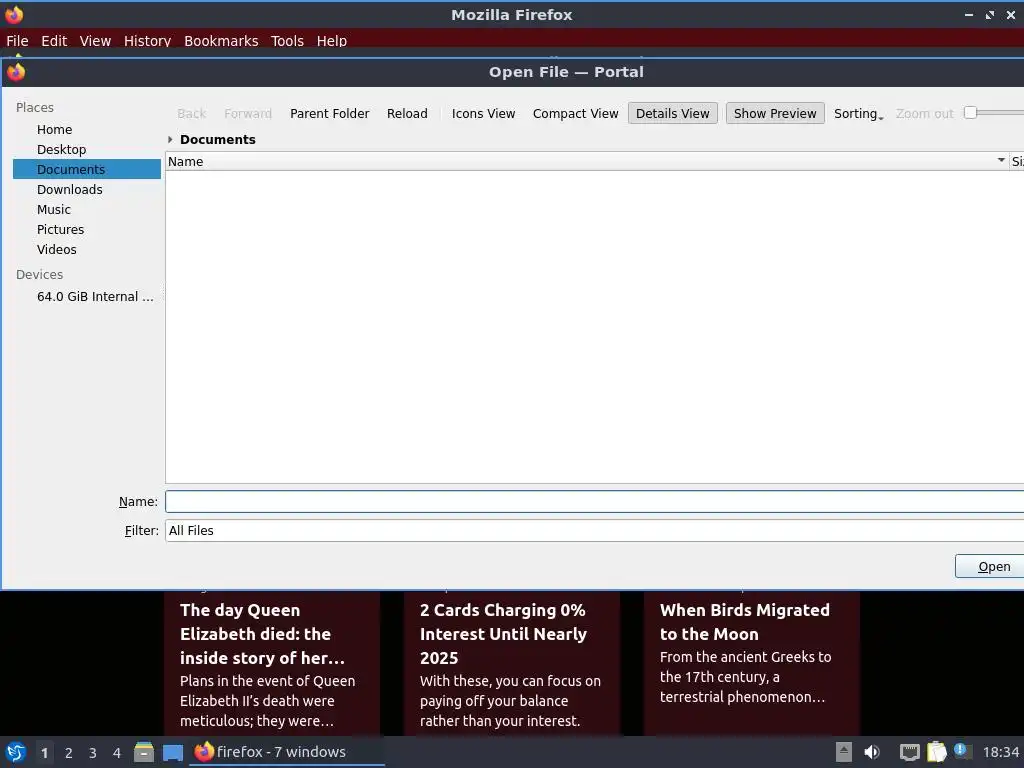Image resolution: width=1024 pixels, height=768 pixels.
Task: Minimize the Mozilla Firefox window
Action: tap(969, 14)
